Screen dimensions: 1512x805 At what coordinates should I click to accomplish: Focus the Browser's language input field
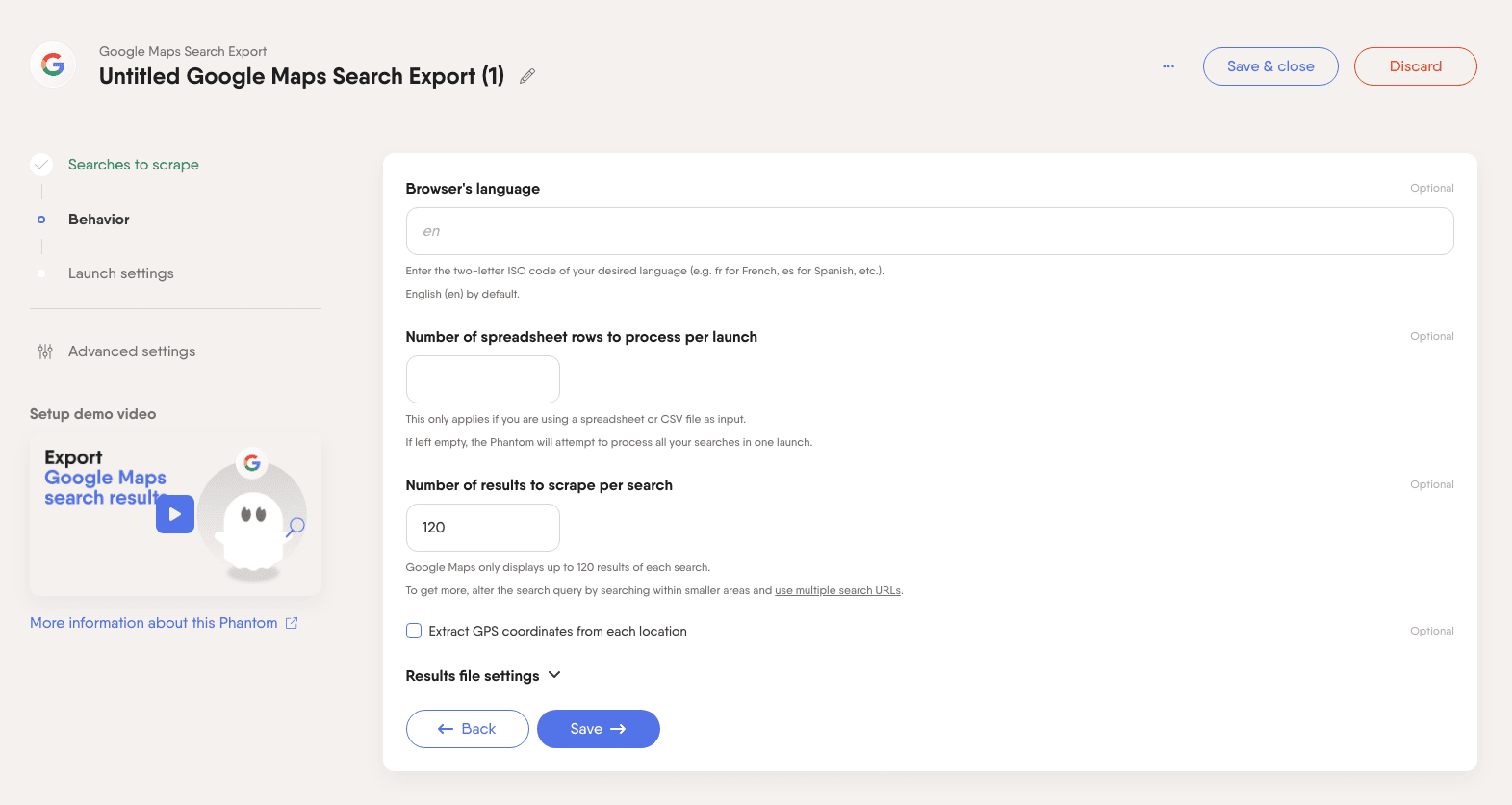(930, 231)
